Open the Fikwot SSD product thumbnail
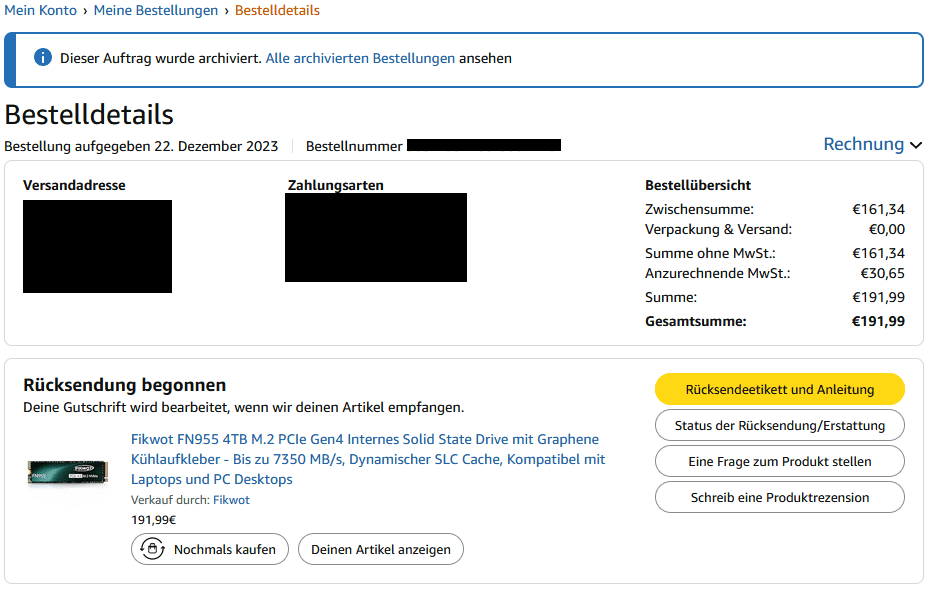Screen dimensions: 928x589 coord(68,471)
